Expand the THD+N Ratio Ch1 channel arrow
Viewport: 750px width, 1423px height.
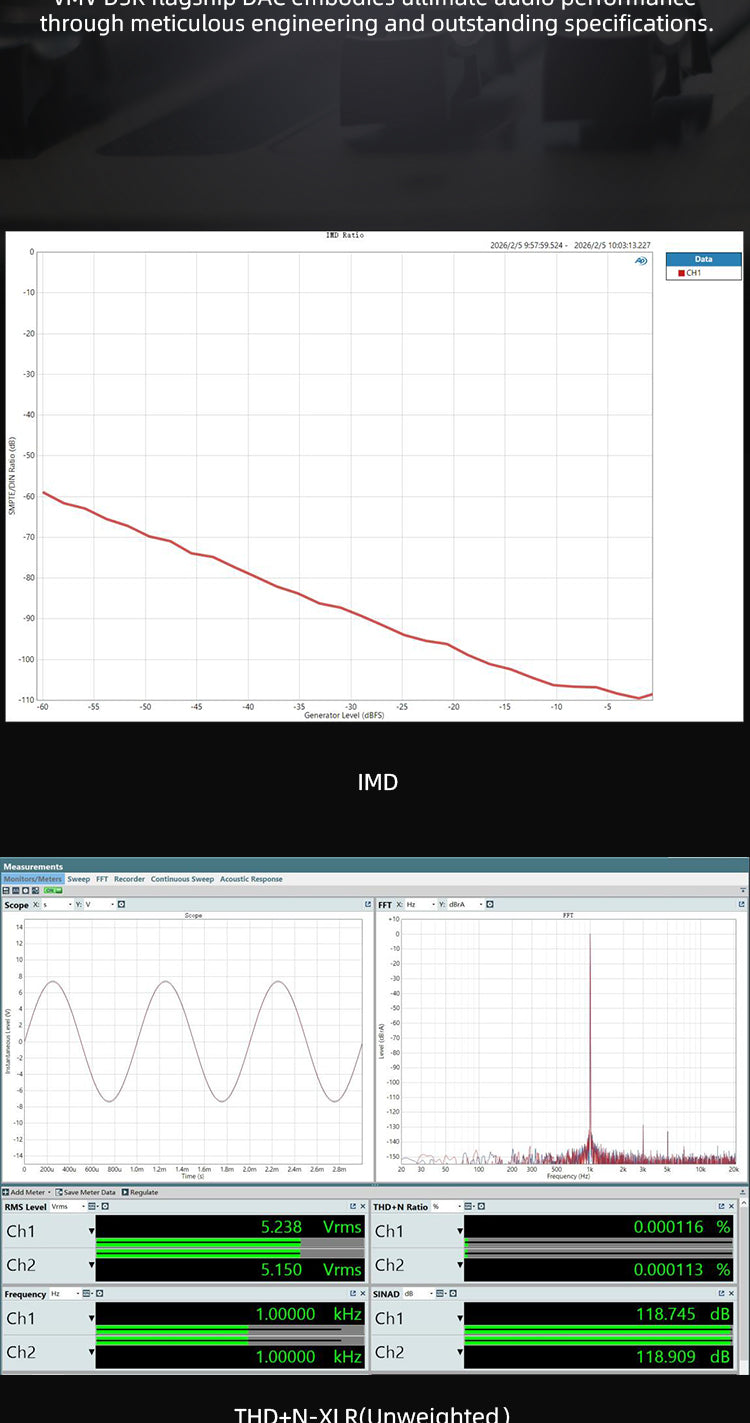click(459, 1232)
